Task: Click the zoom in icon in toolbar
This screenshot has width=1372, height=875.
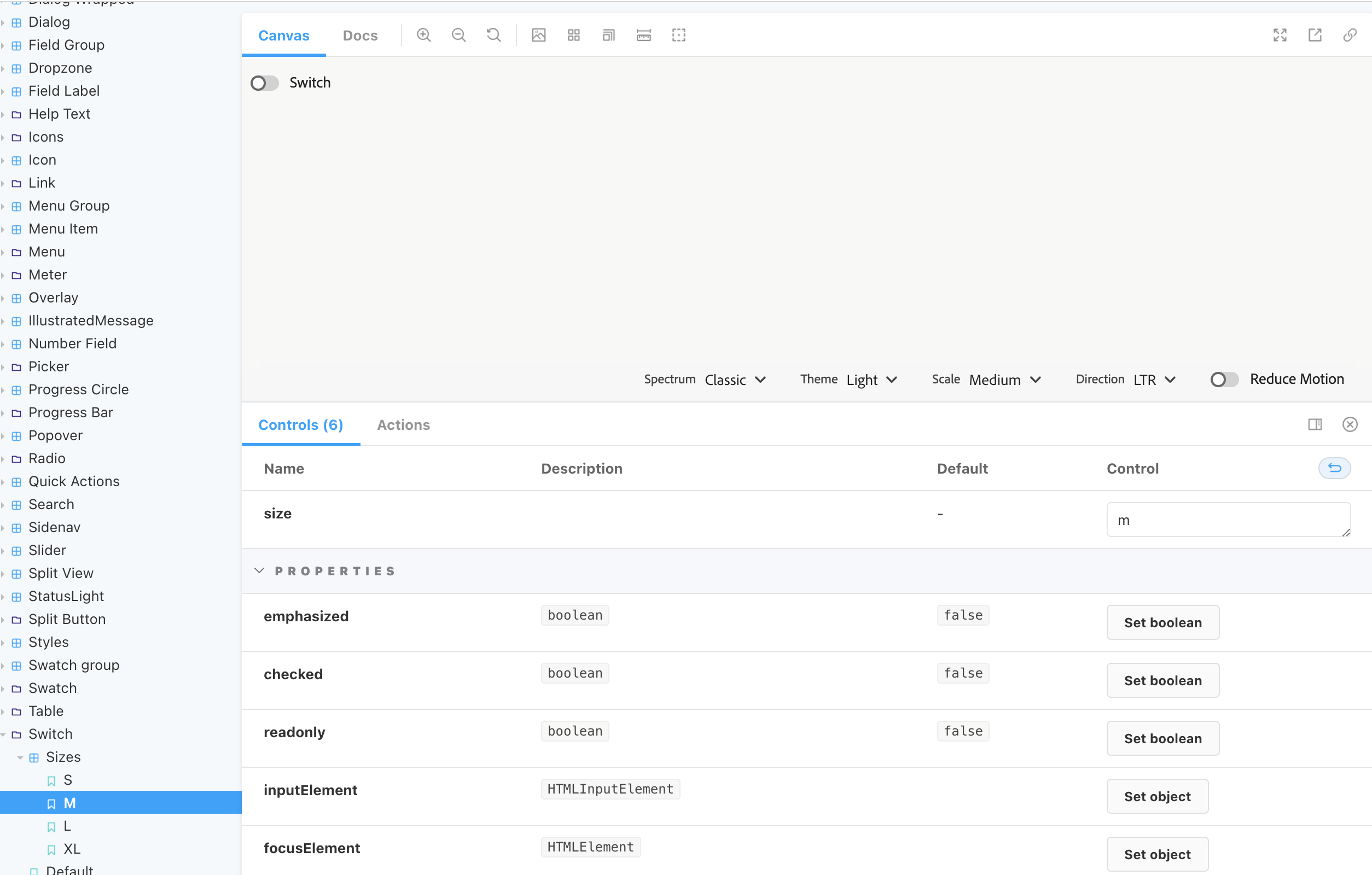Action: (423, 36)
